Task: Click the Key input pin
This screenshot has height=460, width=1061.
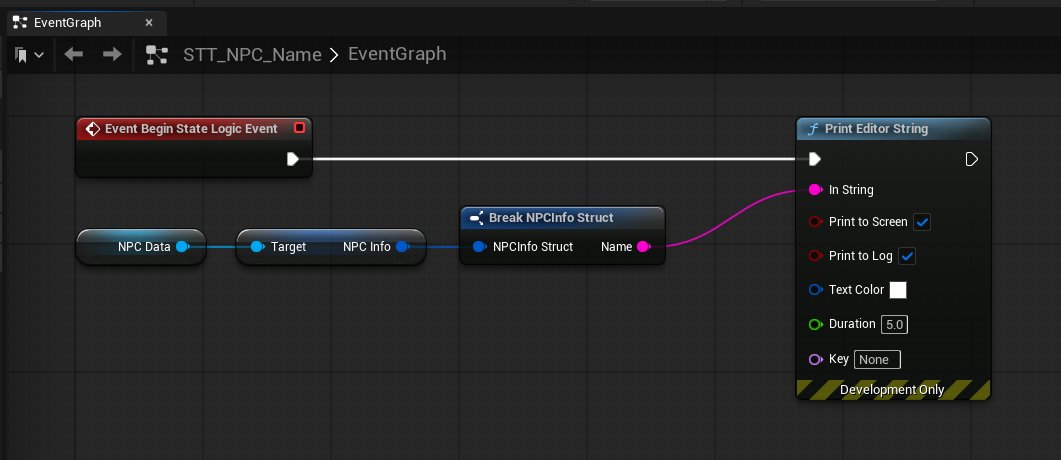Action: [x=815, y=359]
